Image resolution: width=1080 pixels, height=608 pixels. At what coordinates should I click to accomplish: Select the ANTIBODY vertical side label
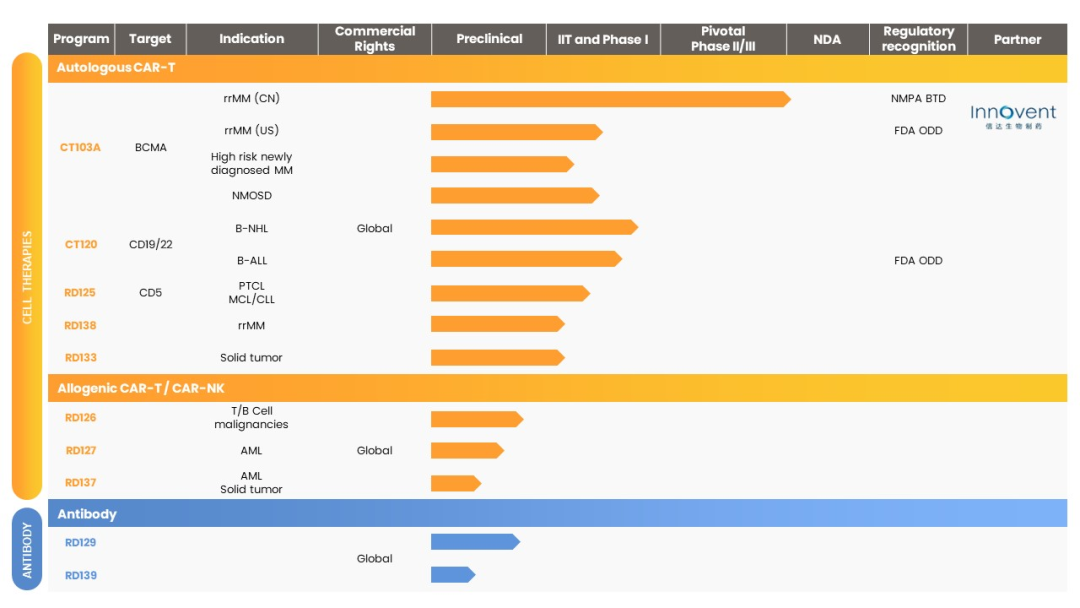click(27, 550)
